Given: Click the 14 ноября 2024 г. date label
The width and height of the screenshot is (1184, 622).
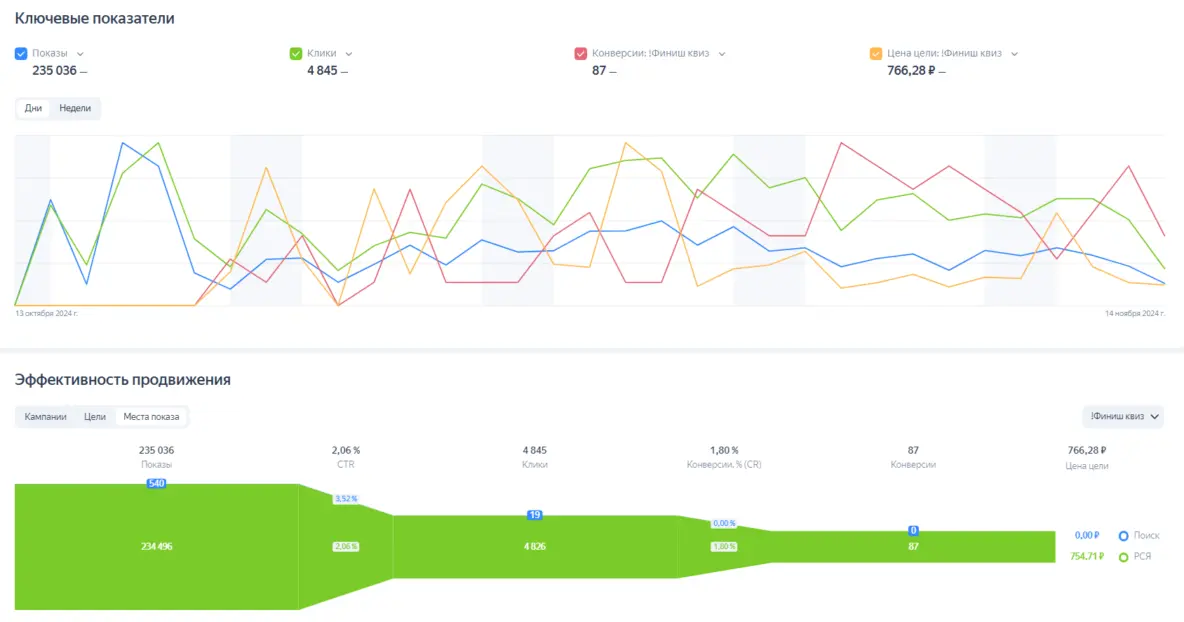Looking at the screenshot, I should (1135, 313).
